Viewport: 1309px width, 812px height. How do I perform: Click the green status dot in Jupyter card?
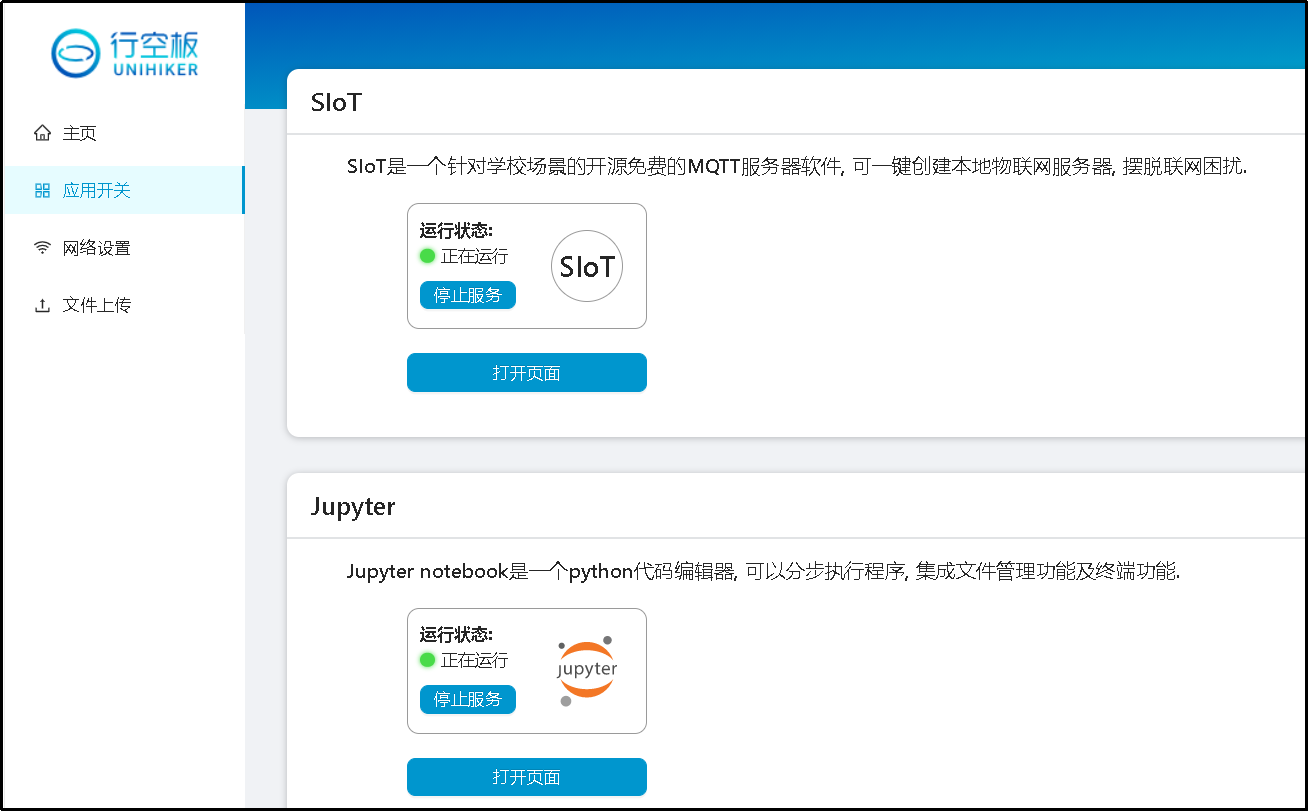[x=427, y=660]
